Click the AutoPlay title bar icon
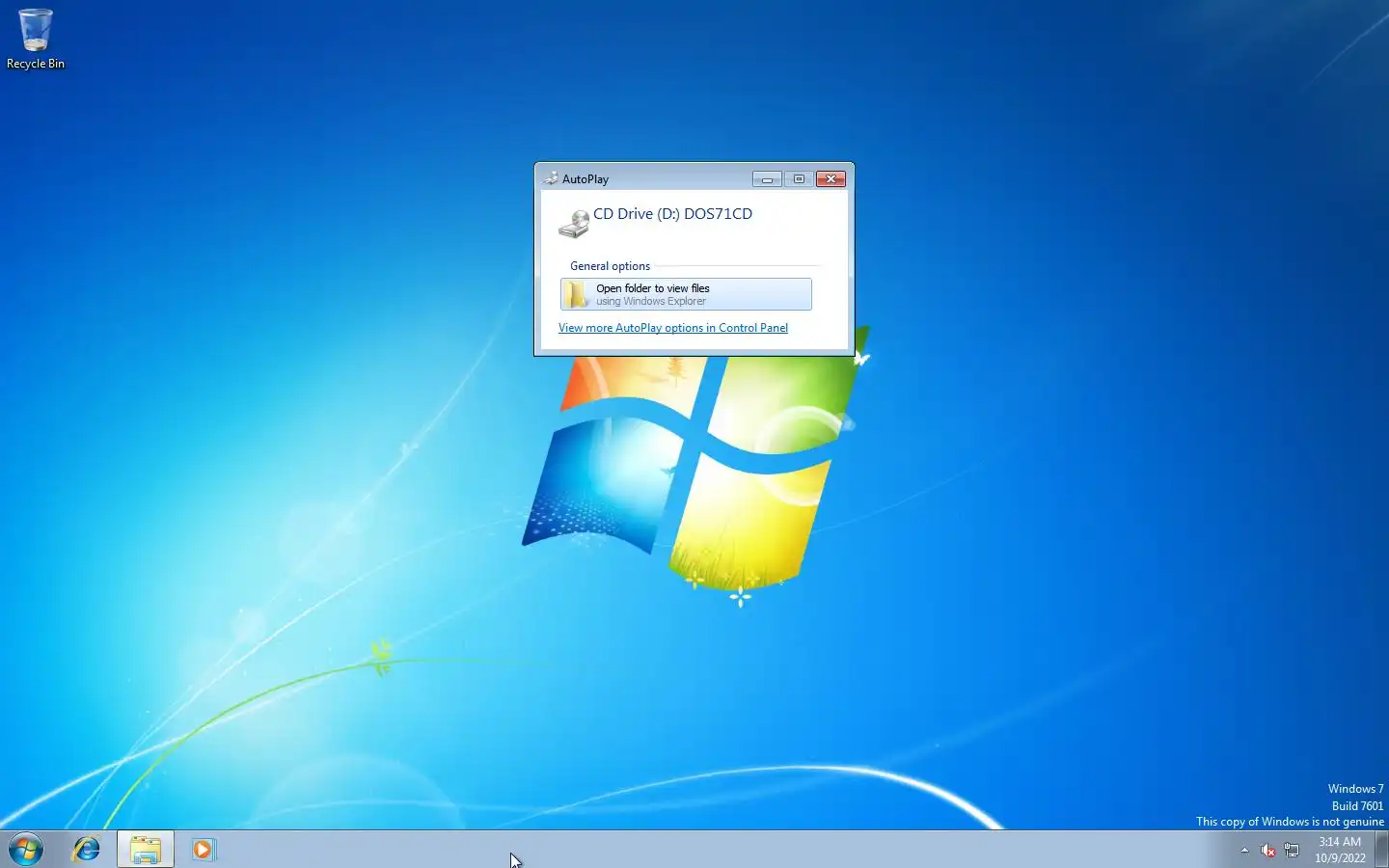1389x868 pixels. pos(551,178)
